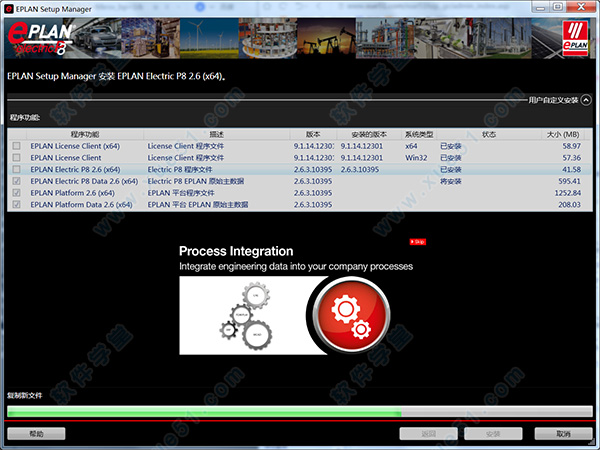The height and width of the screenshot is (450, 600).
Task: Click the 状态 column header
Action: coord(489,133)
